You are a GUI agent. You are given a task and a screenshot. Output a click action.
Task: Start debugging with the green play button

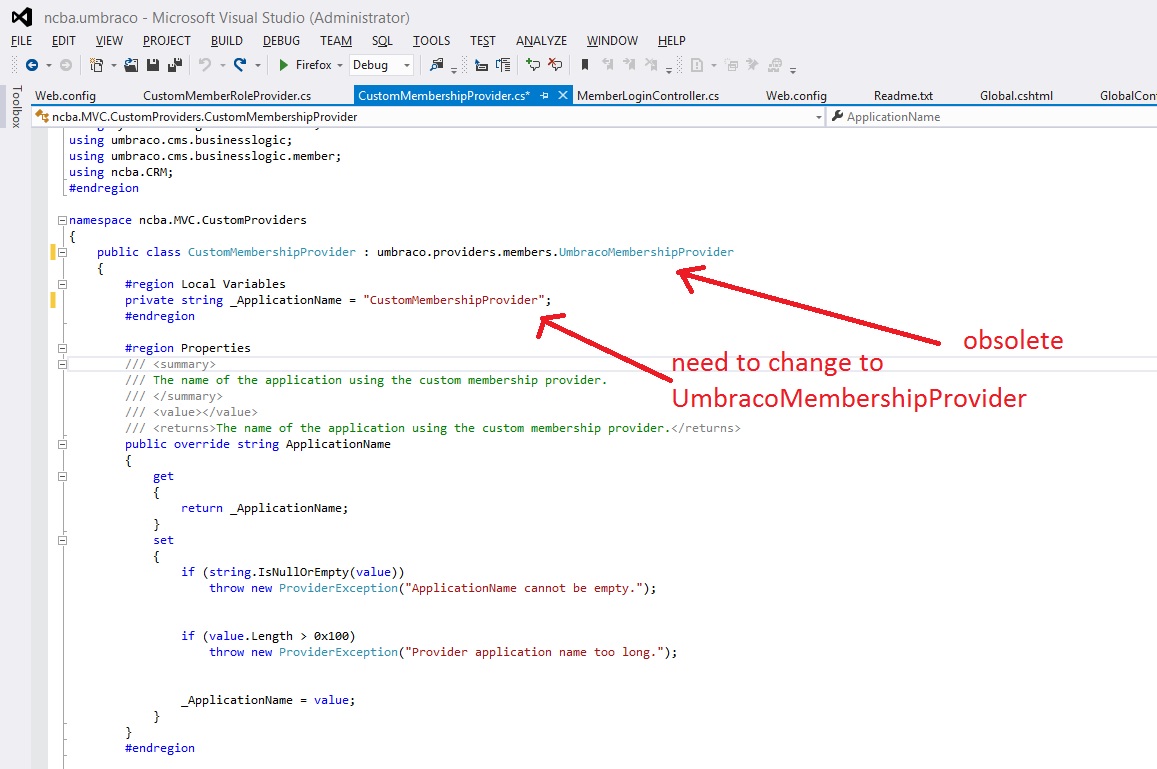point(283,65)
